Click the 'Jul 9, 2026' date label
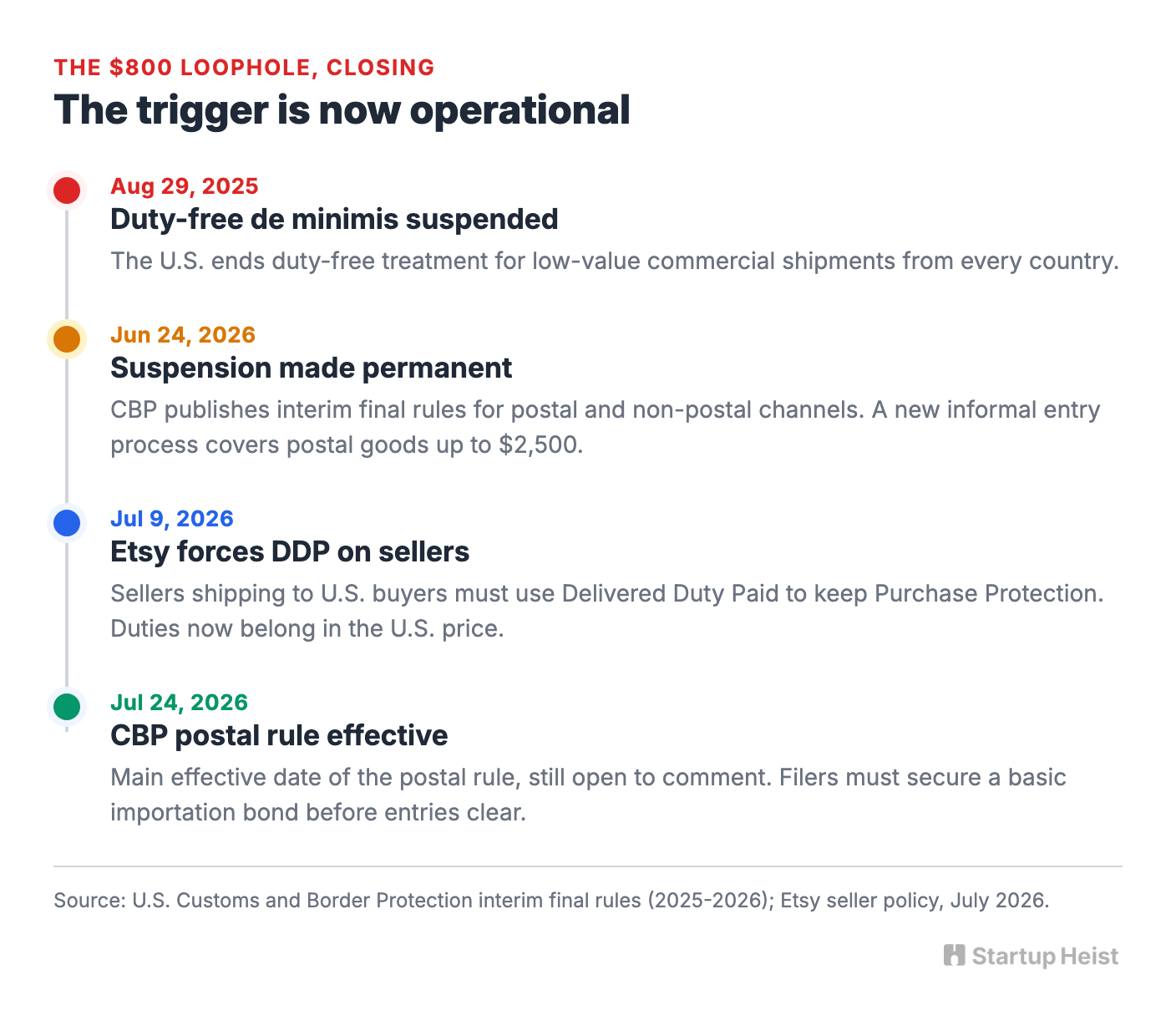This screenshot has width=1176, height=1026. point(172,519)
